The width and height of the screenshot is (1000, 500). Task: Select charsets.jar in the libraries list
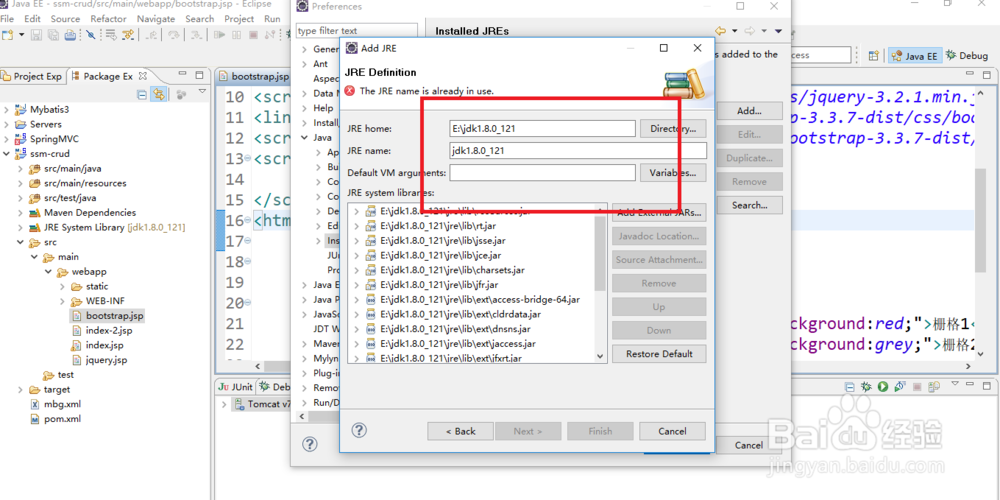(x=452, y=270)
